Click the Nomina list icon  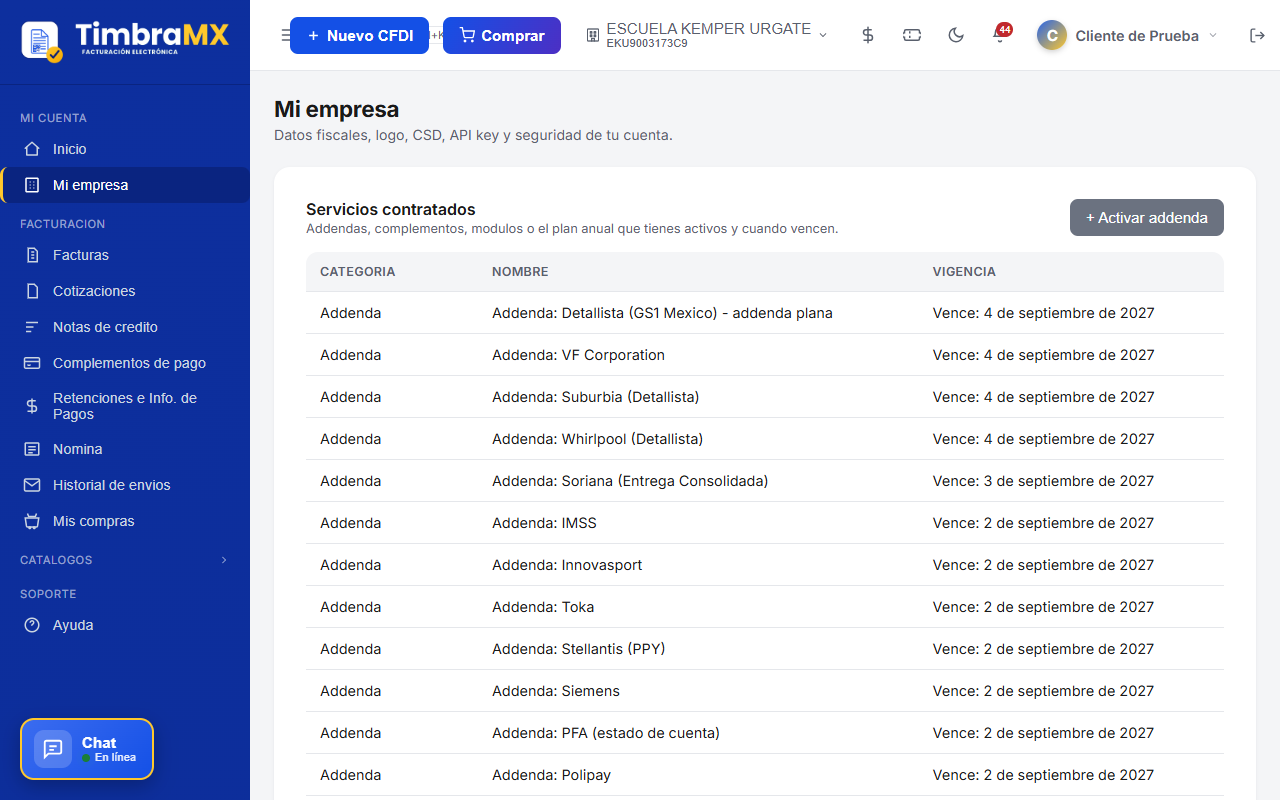click(32, 449)
